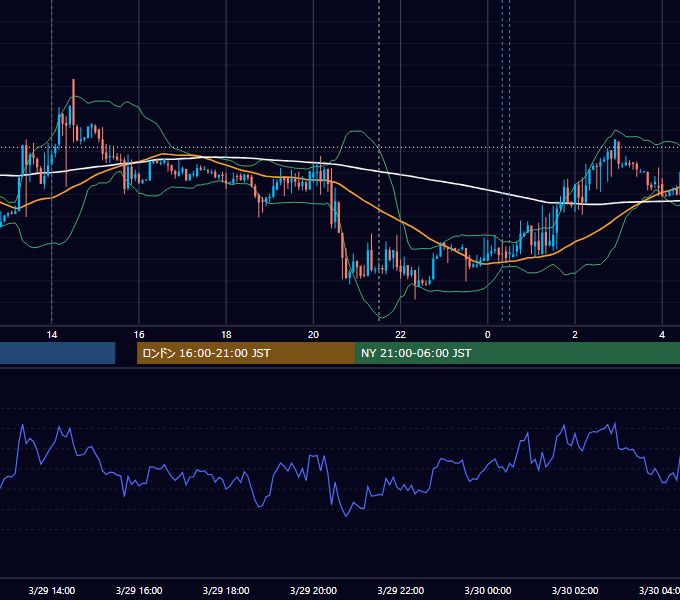Click the 3/29 18:00 date label
This screenshot has height=600, width=680.
(x=226, y=590)
